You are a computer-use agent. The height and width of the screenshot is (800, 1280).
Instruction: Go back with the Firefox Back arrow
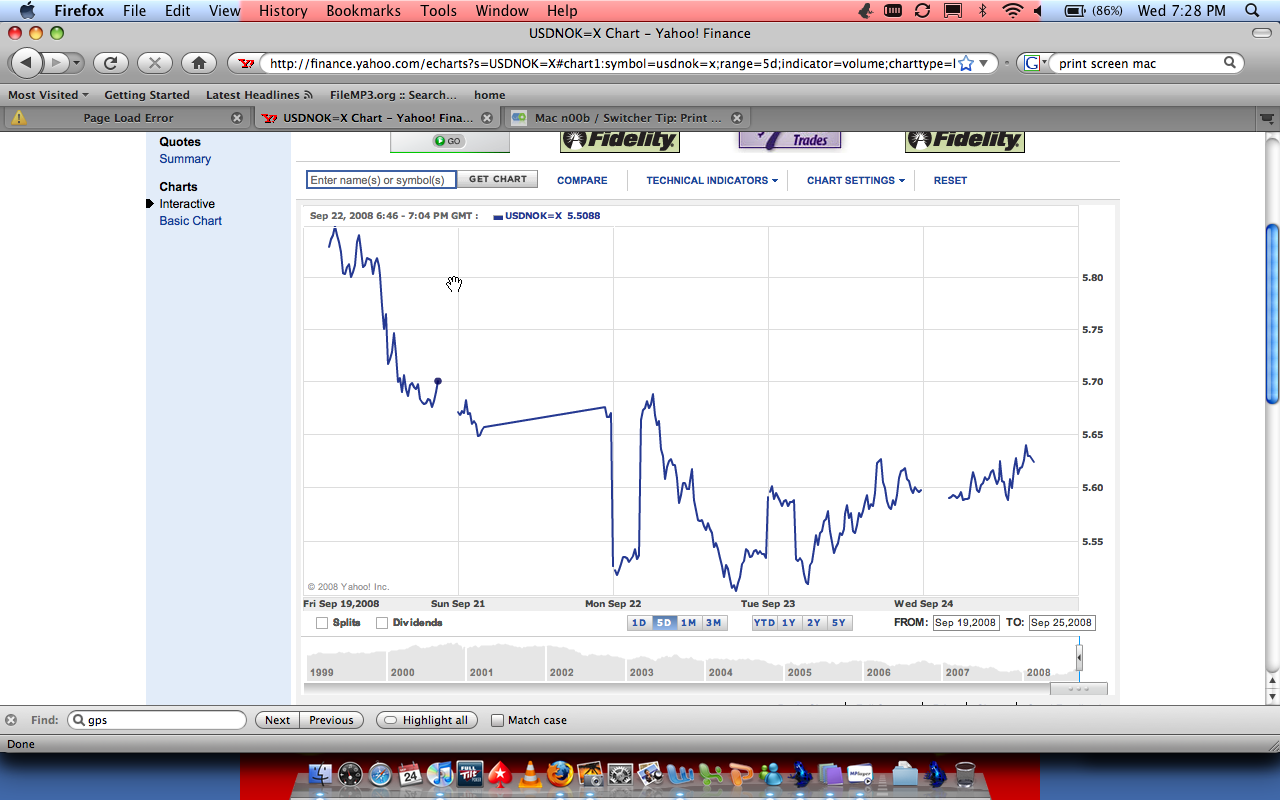tap(26, 63)
